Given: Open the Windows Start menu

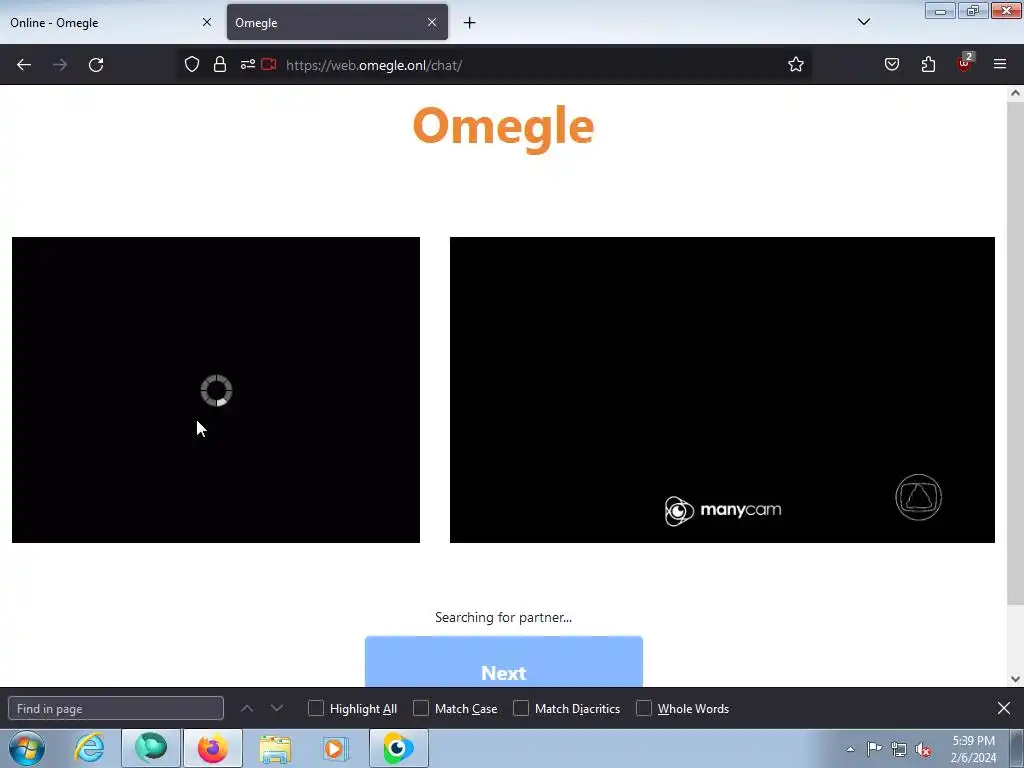Looking at the screenshot, I should [x=27, y=748].
